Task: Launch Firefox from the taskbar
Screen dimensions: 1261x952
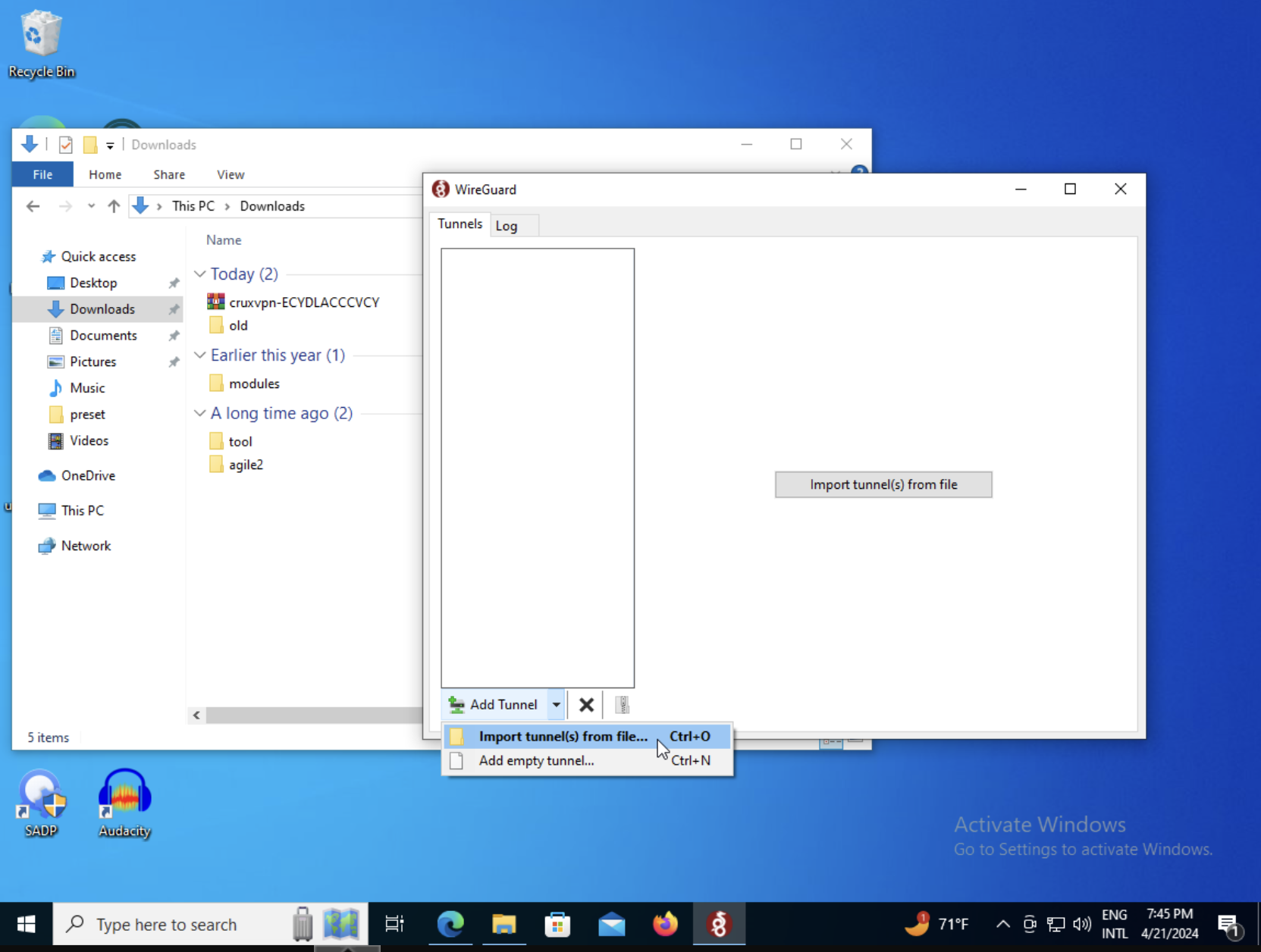Action: pos(665,924)
